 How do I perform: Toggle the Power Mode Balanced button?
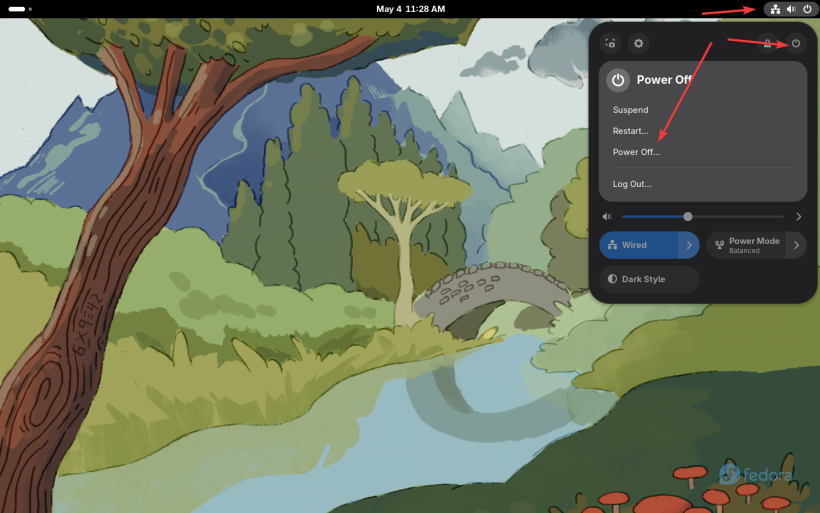pyautogui.click(x=746, y=245)
